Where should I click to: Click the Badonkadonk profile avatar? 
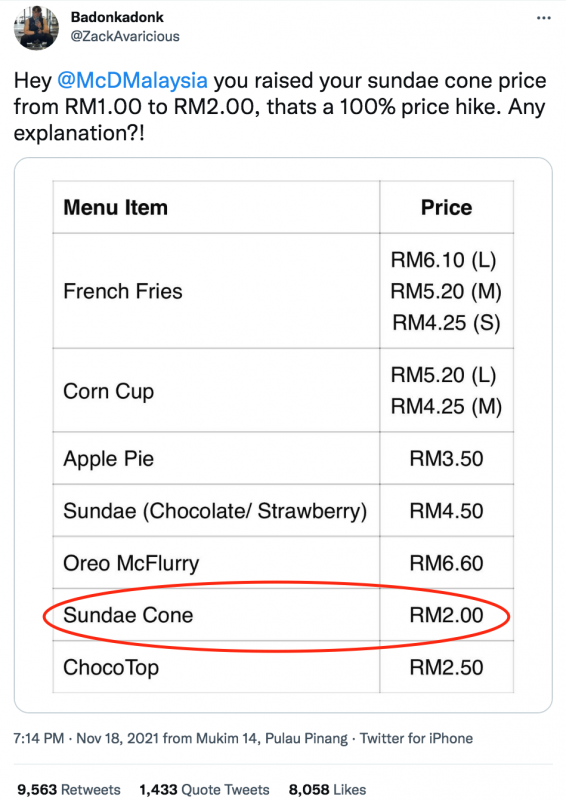36,28
